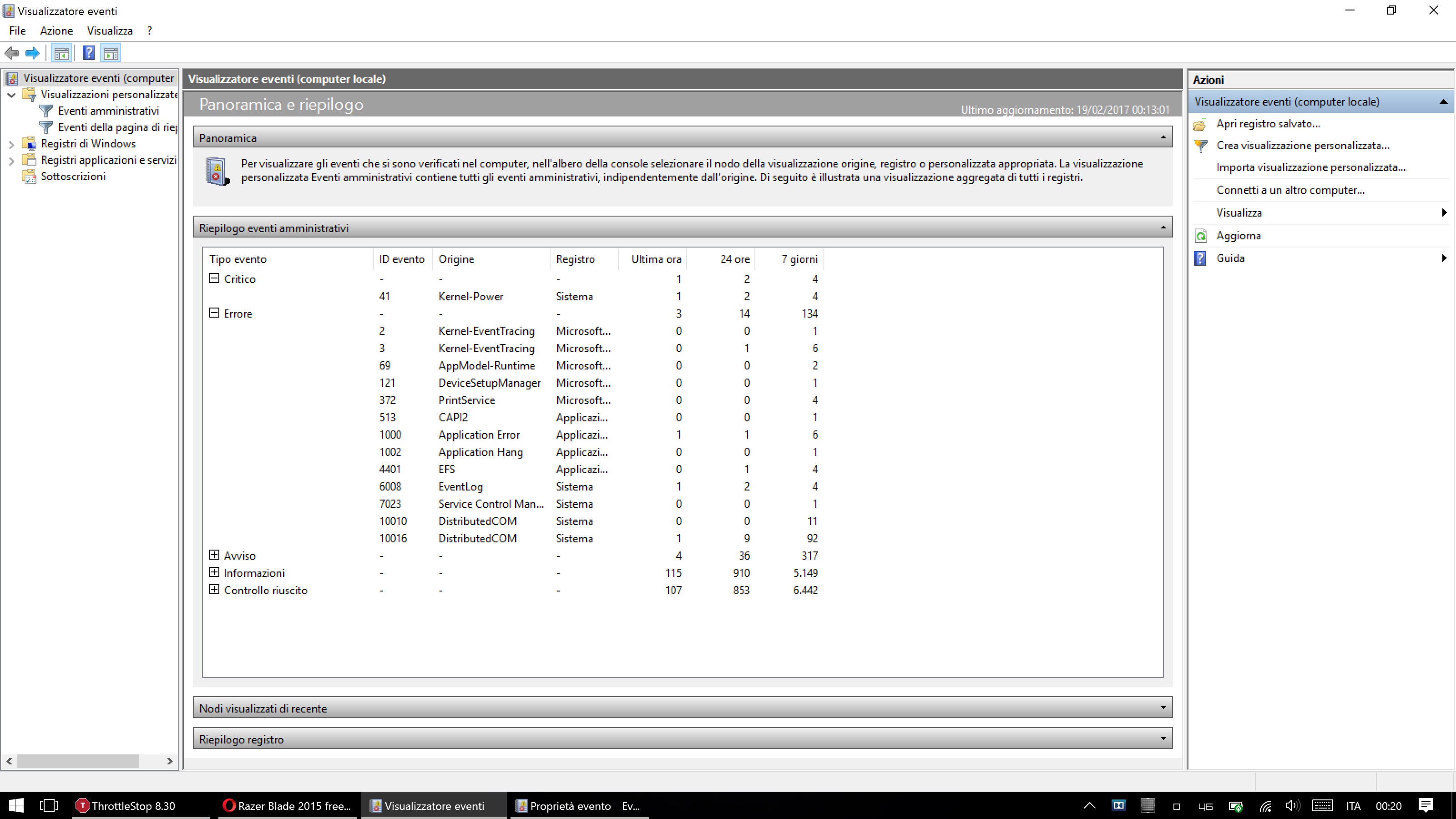Expand the Nodi visualizzati di recente section

pyautogui.click(x=1163, y=708)
